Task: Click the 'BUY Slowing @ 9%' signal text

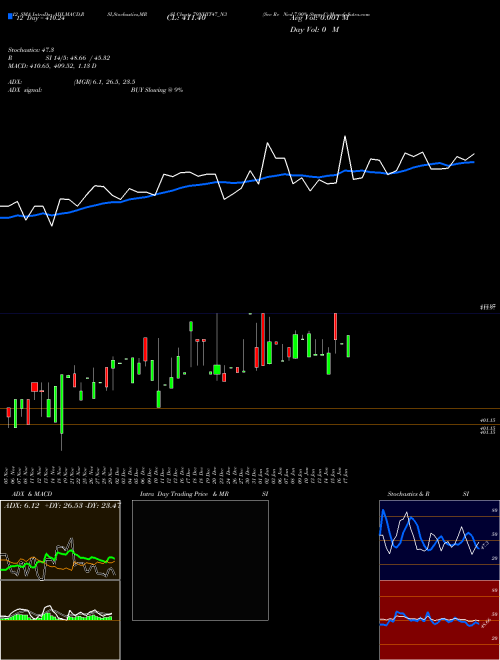Action: (x=157, y=90)
